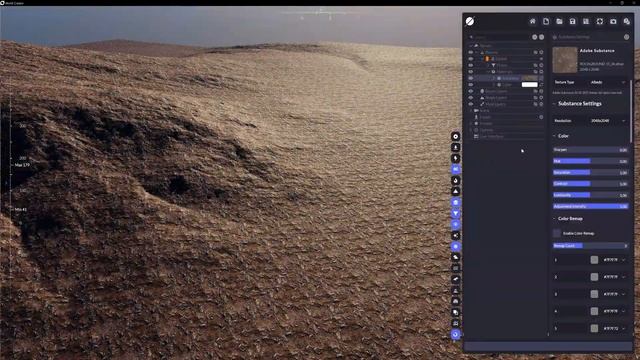Open Options entry in tree
The image size is (640, 360).
(487, 130)
